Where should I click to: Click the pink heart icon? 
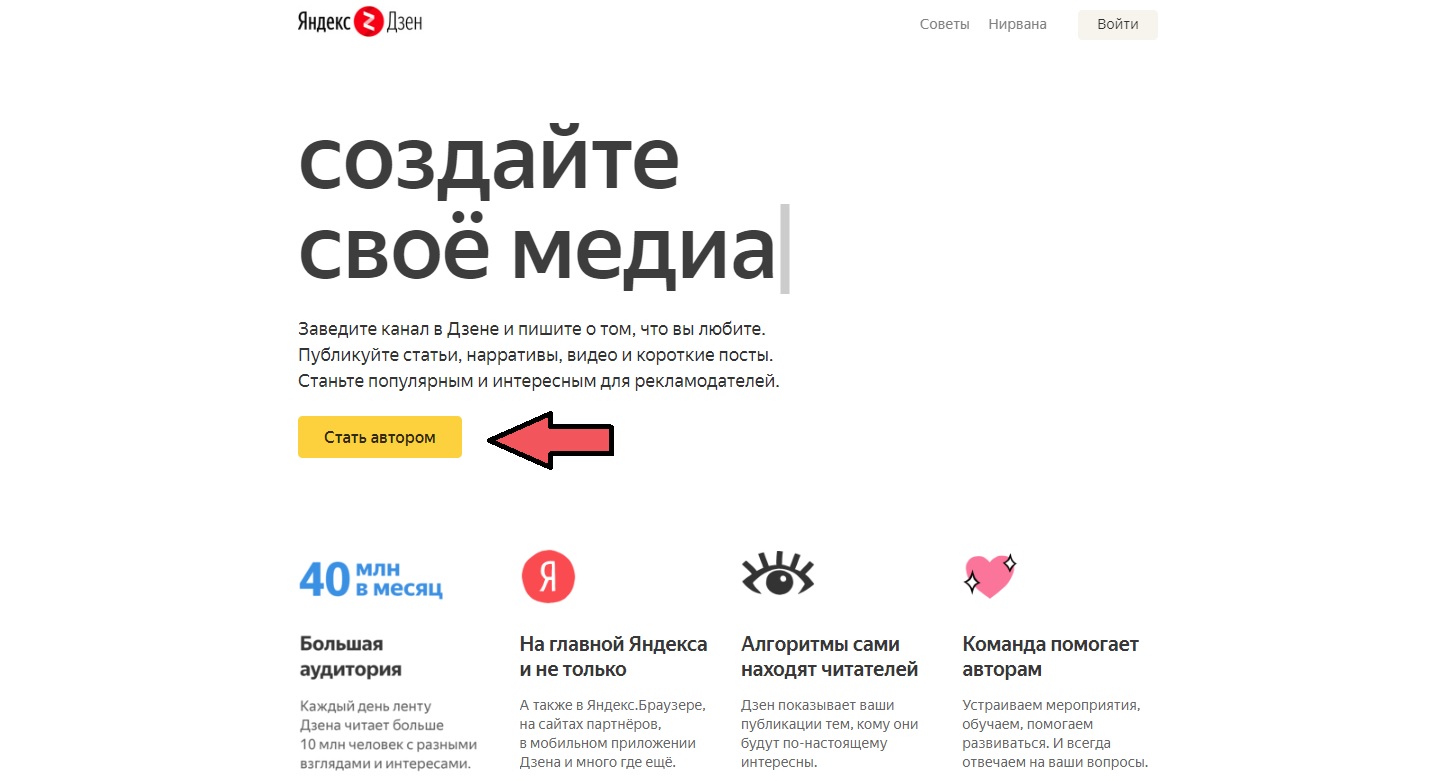coord(989,576)
